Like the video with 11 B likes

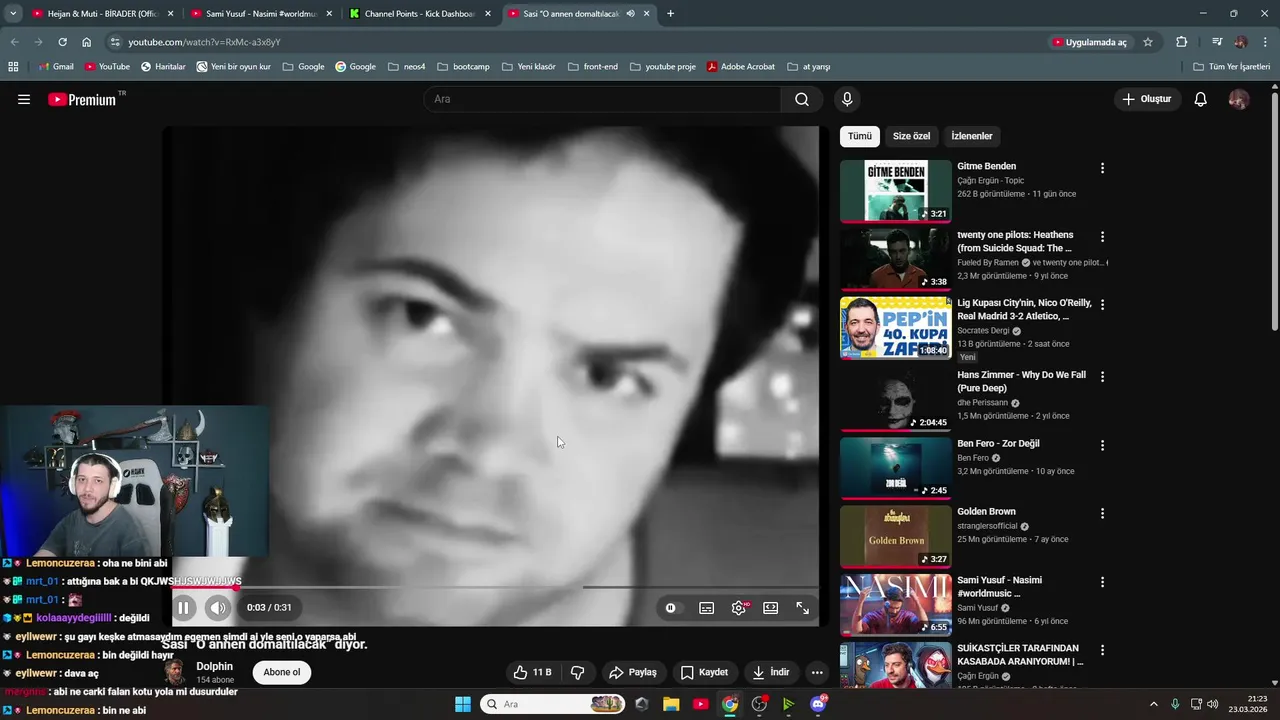tap(532, 672)
